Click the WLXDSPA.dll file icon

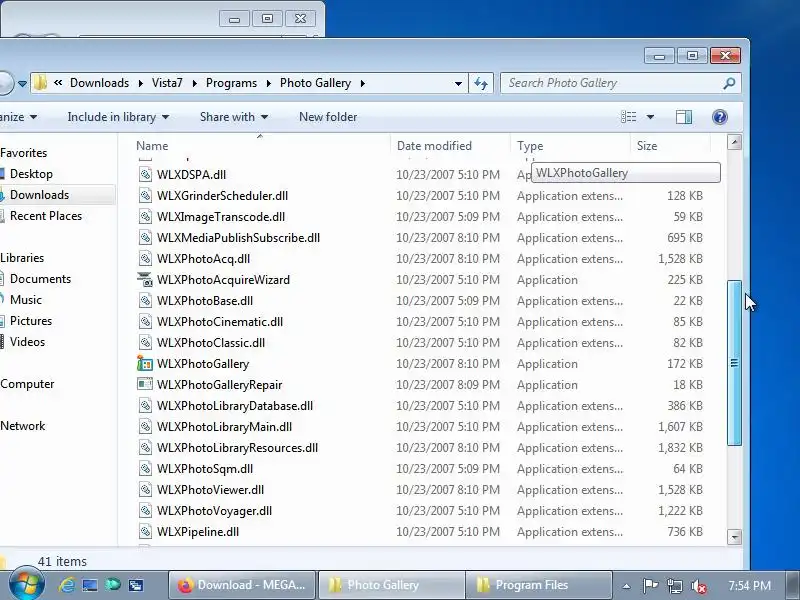coord(145,174)
